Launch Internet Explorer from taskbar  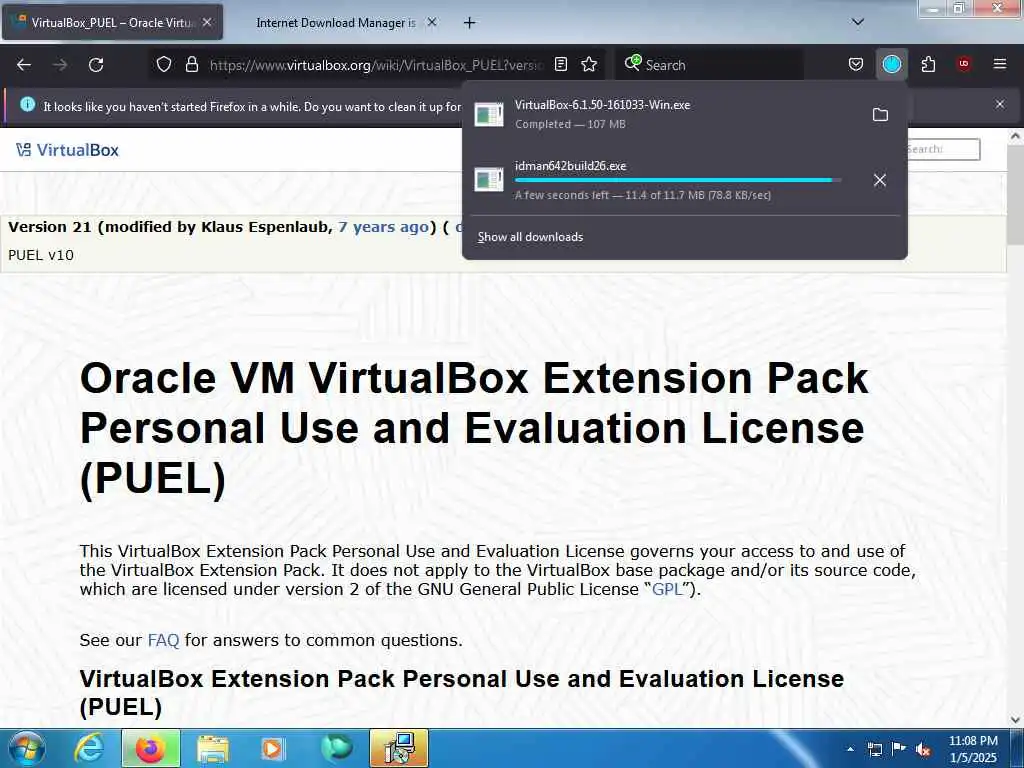pyautogui.click(x=89, y=748)
